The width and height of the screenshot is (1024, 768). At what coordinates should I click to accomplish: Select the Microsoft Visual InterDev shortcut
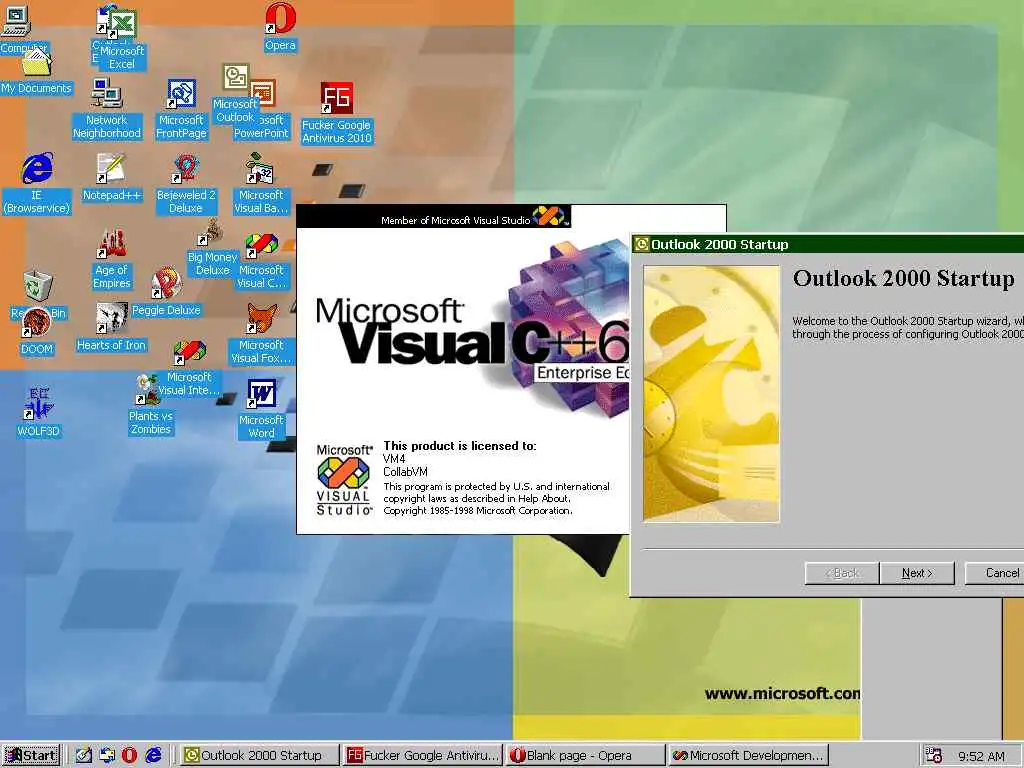(x=189, y=369)
